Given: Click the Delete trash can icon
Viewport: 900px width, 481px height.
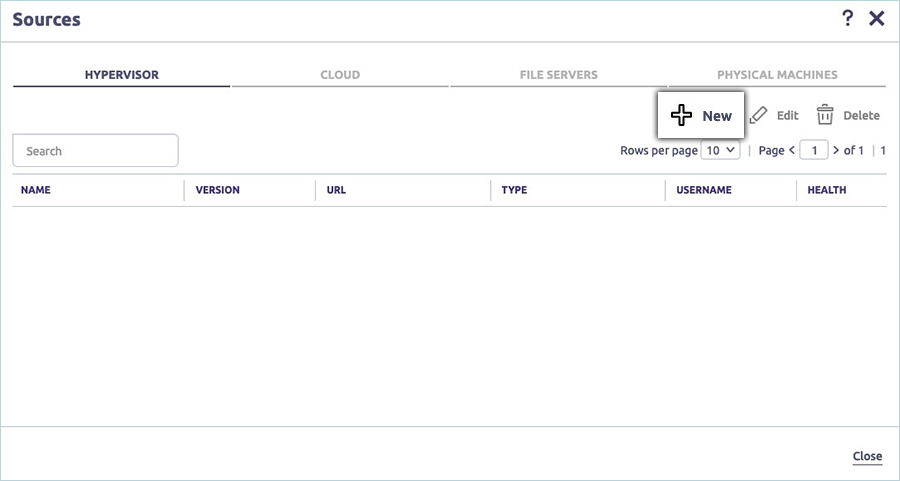Looking at the screenshot, I should [825, 116].
